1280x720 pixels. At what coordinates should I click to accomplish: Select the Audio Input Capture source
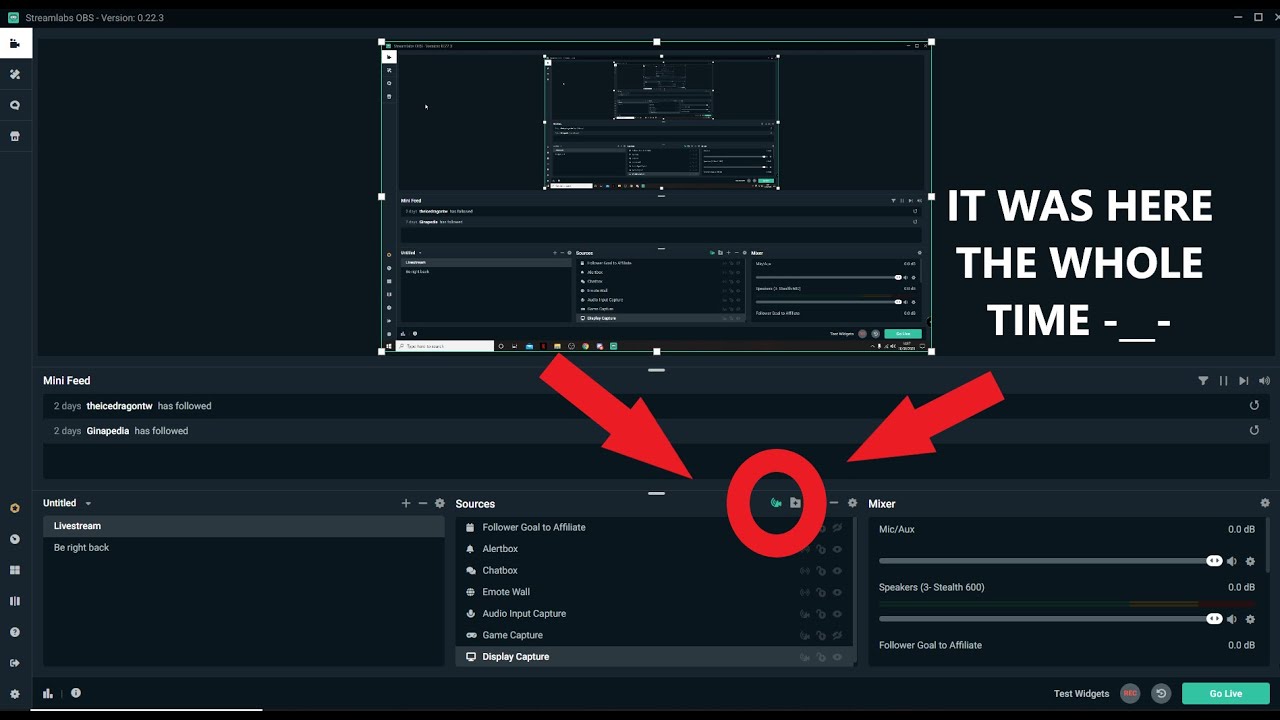(x=654, y=614)
